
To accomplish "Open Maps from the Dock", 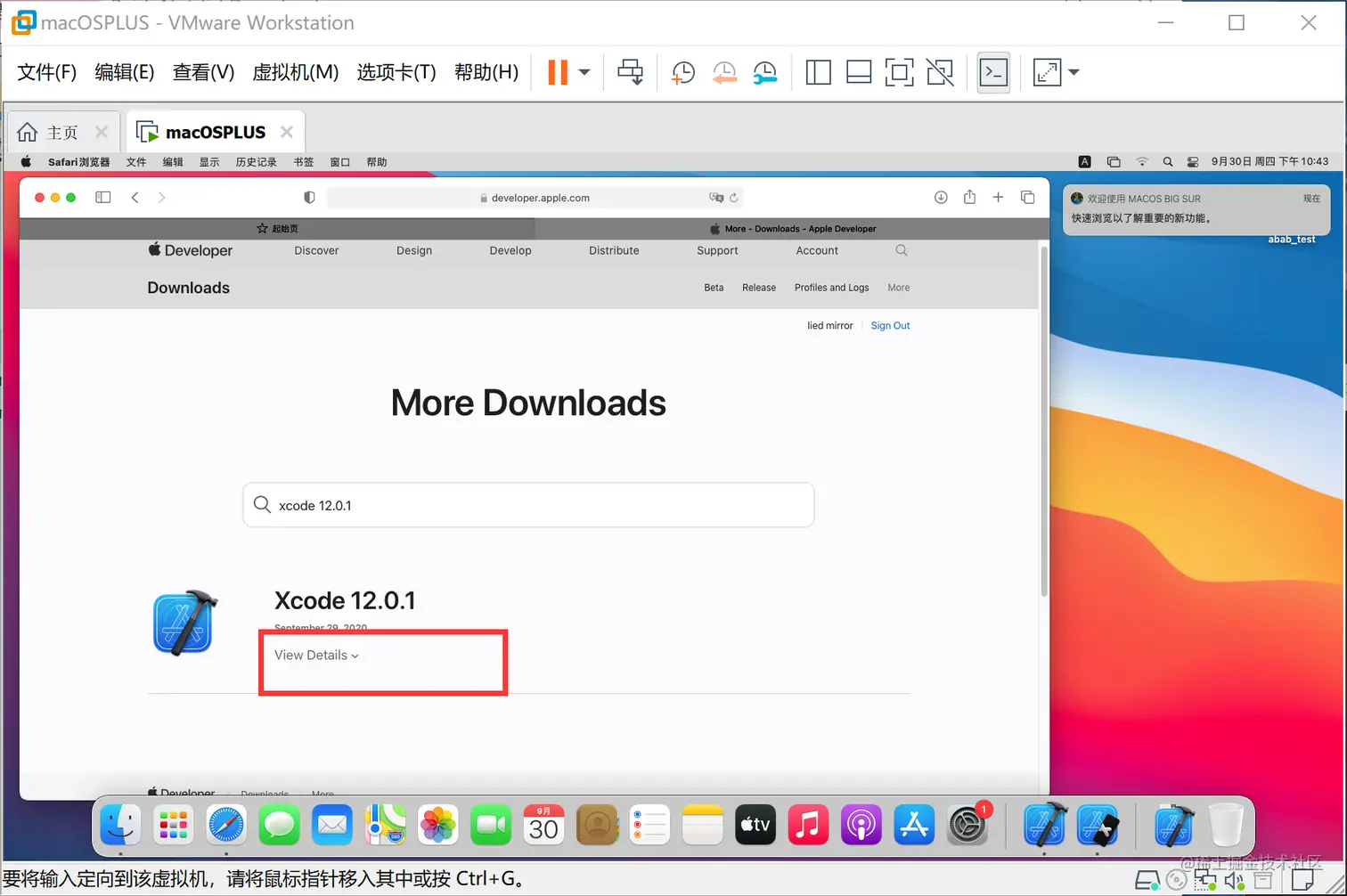I will (385, 825).
